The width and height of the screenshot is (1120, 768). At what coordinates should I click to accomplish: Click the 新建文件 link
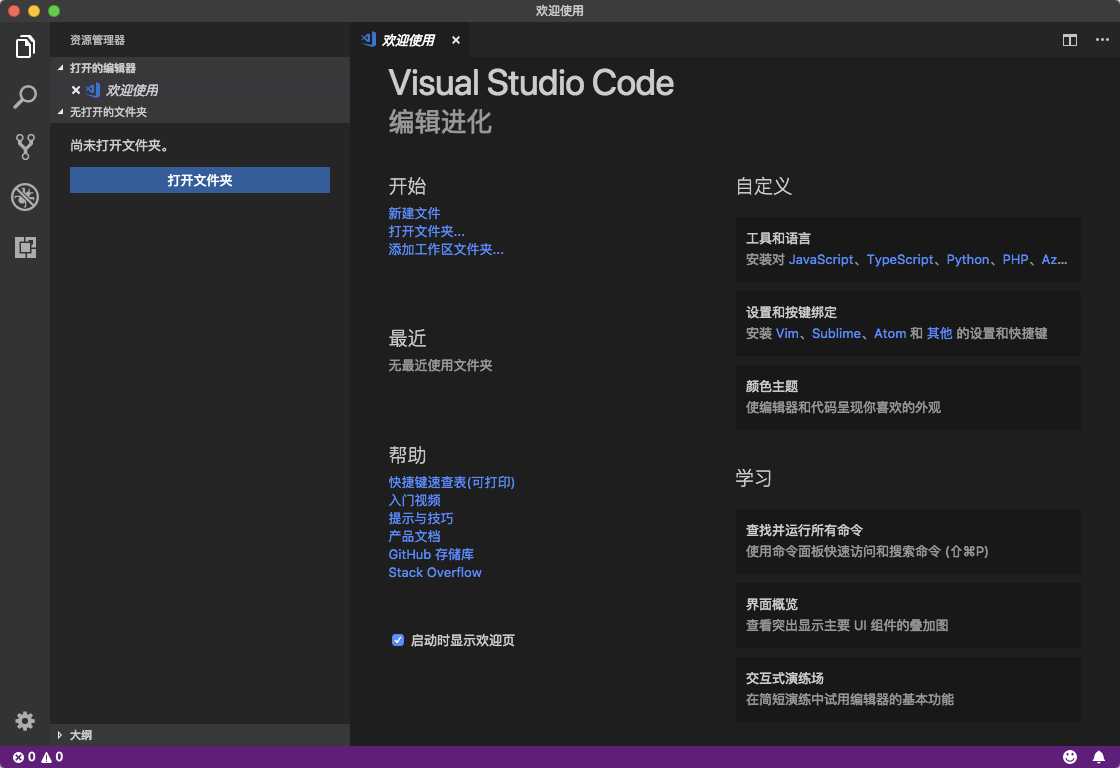(414, 214)
